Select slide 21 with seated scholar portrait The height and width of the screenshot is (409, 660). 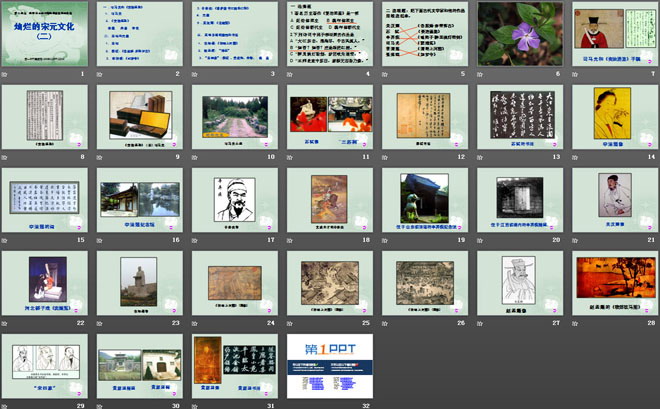(x=613, y=199)
